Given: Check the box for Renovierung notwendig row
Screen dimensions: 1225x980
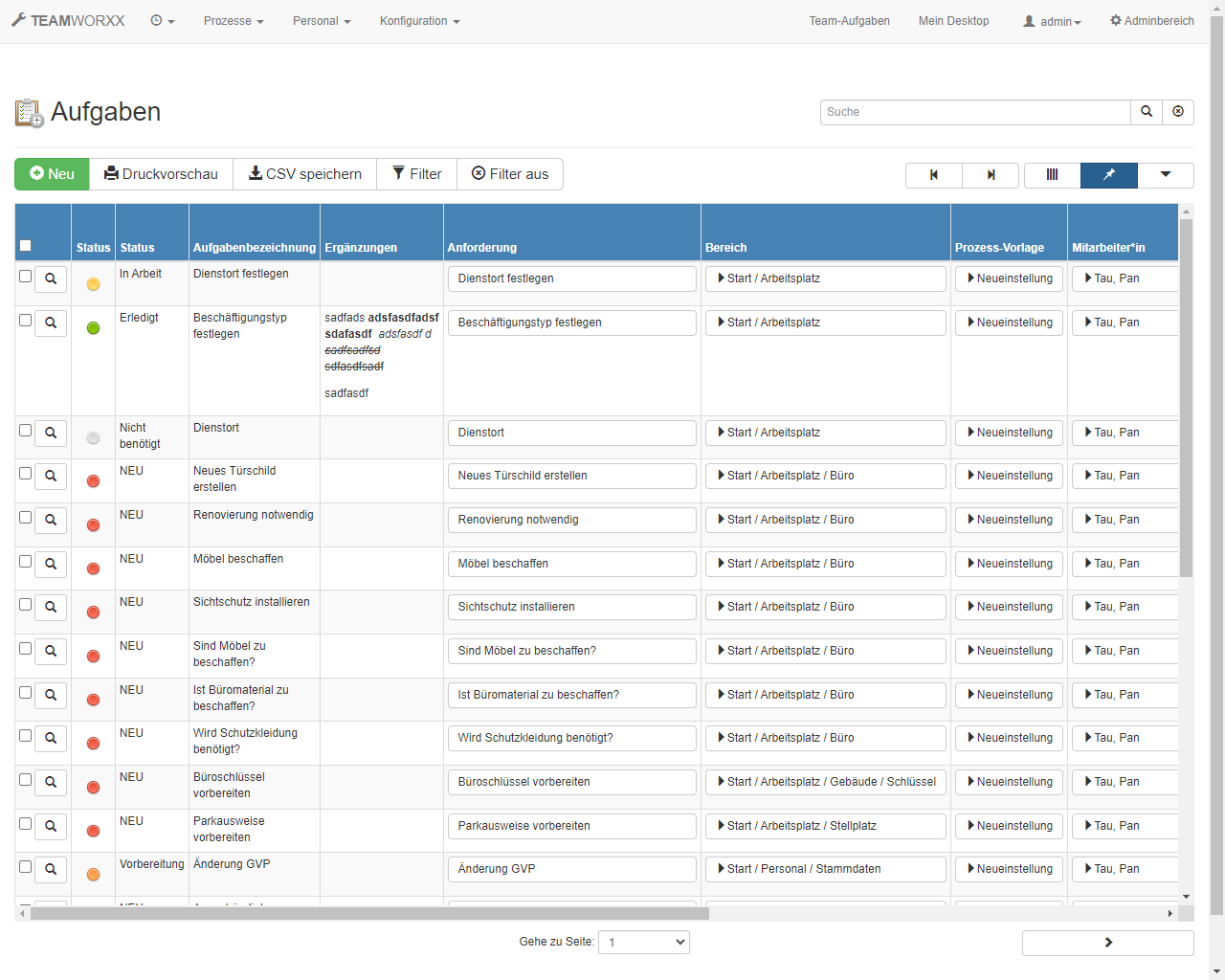Looking at the screenshot, I should 26,517.
